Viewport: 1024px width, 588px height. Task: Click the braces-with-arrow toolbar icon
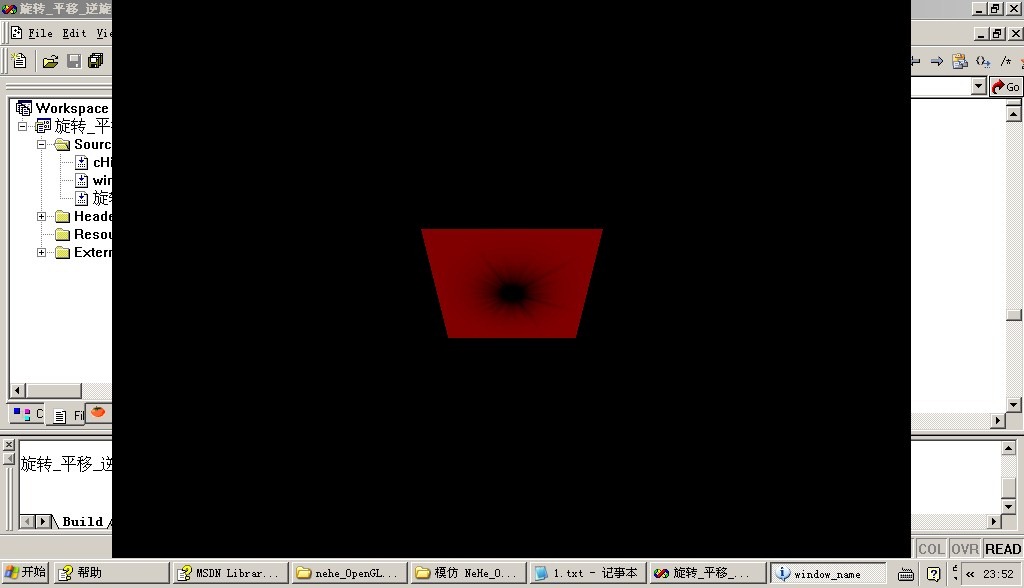983,61
